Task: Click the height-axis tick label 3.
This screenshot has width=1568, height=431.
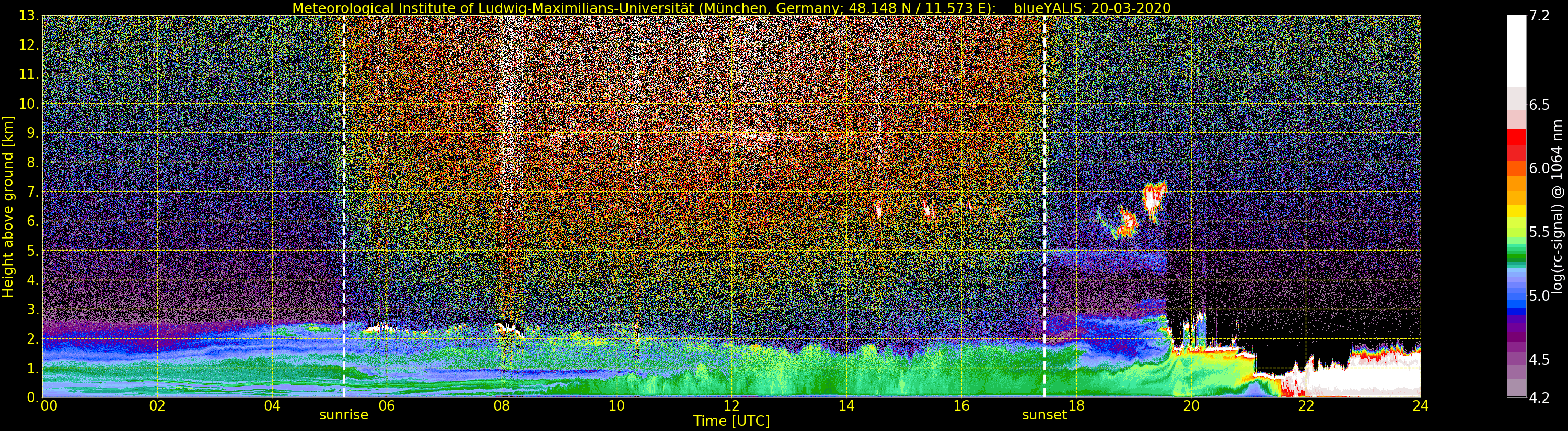Action: (32, 309)
